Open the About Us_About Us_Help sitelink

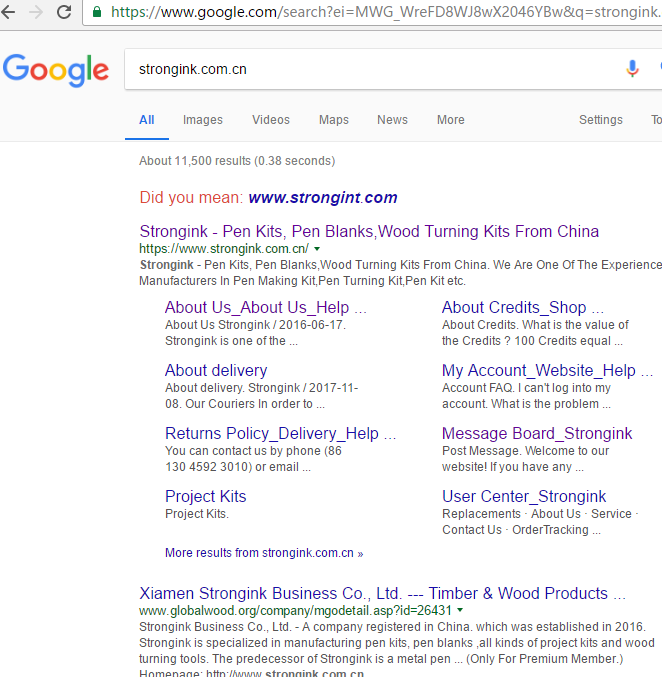click(266, 307)
